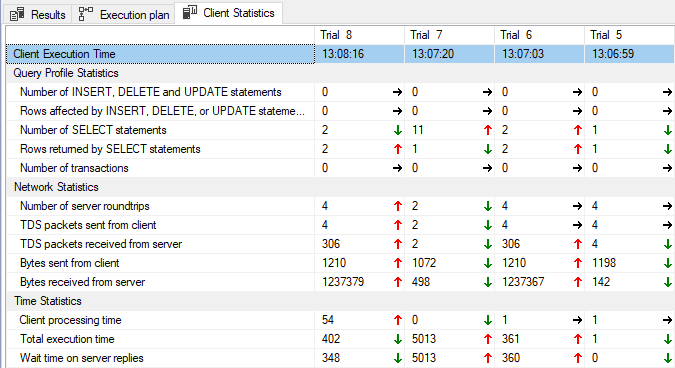Switch to the Execution plan tab
The height and width of the screenshot is (368, 675).
pos(124,14)
